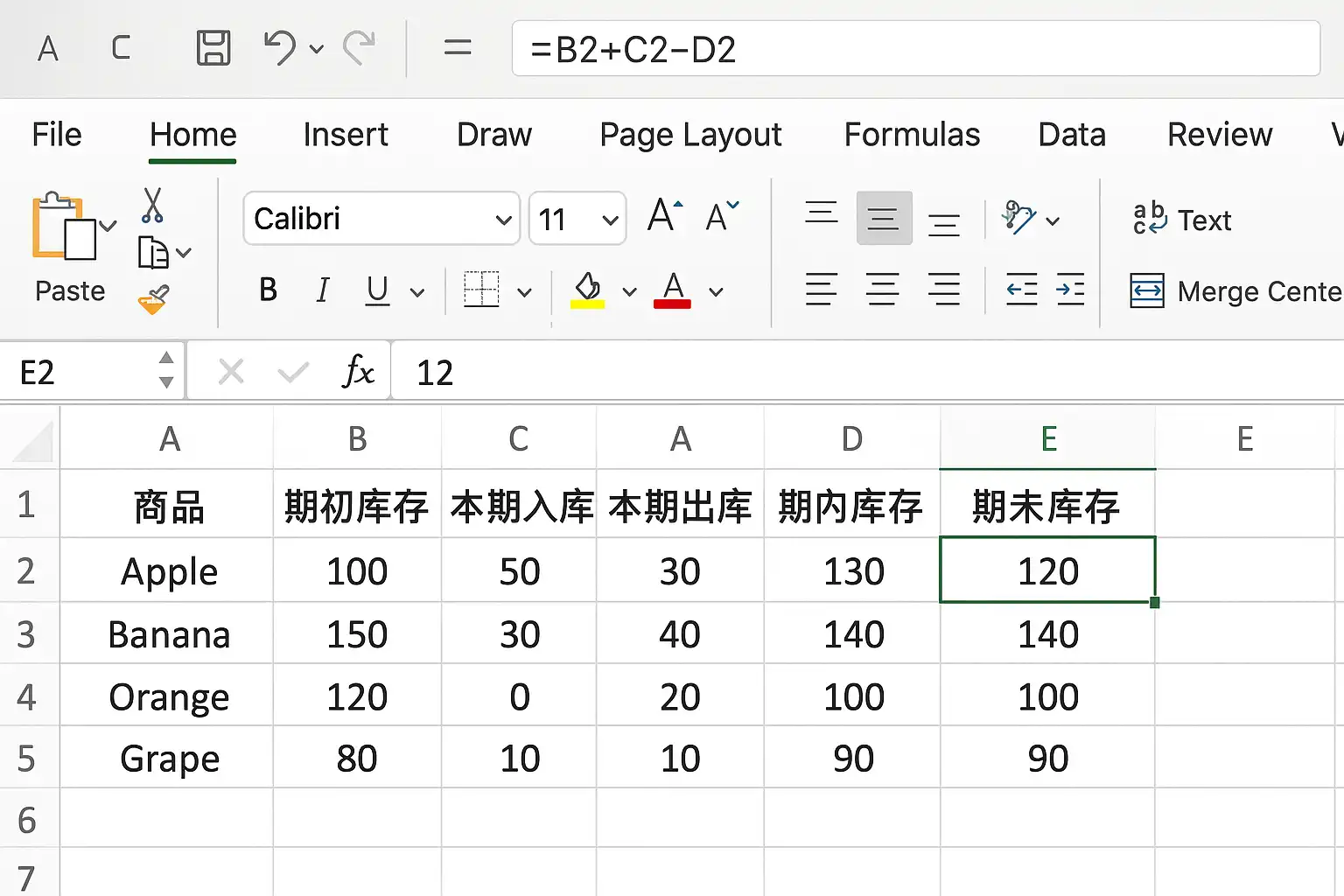Viewport: 1344px width, 896px height.
Task: Open the borders dropdown arrow
Action: pyautogui.click(x=524, y=292)
